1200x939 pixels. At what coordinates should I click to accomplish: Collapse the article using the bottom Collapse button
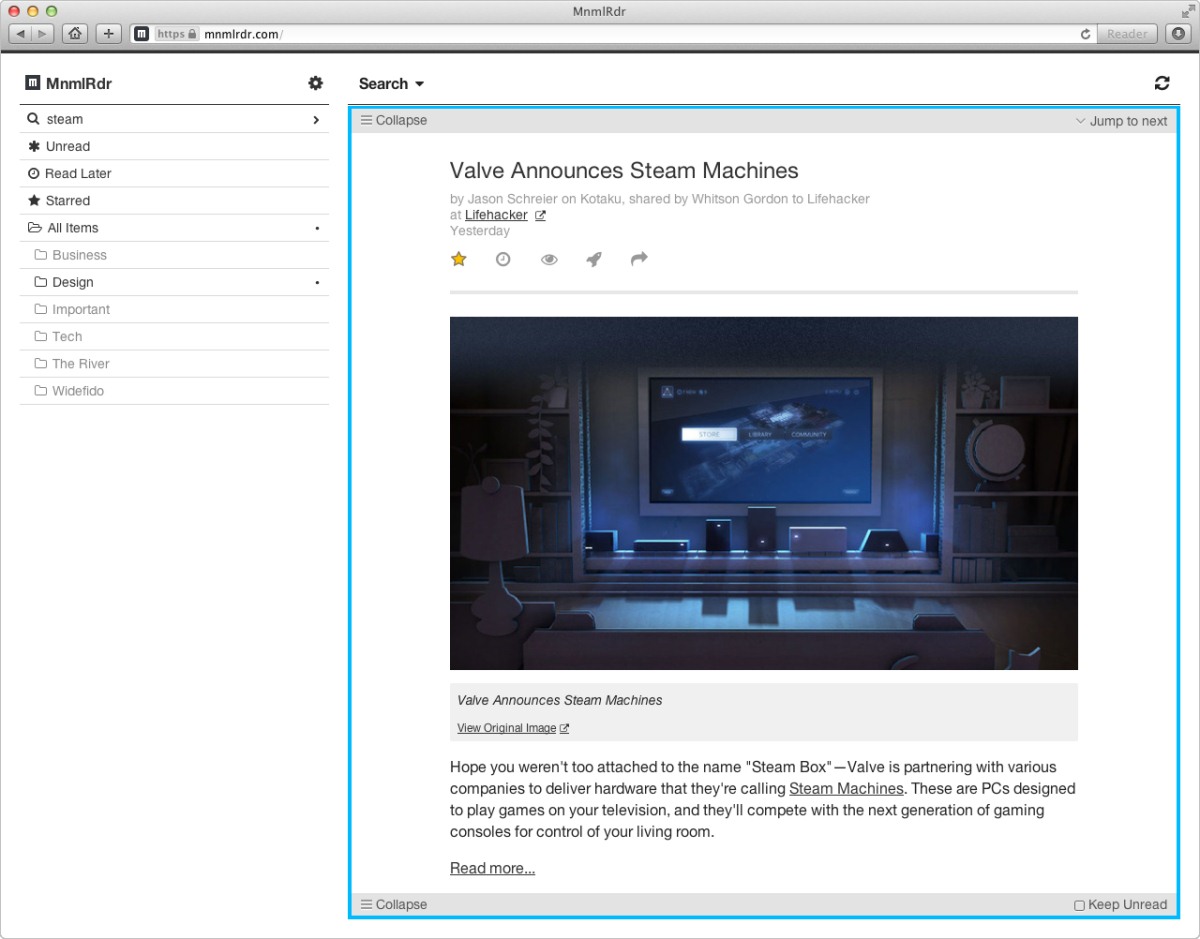pyautogui.click(x=394, y=904)
